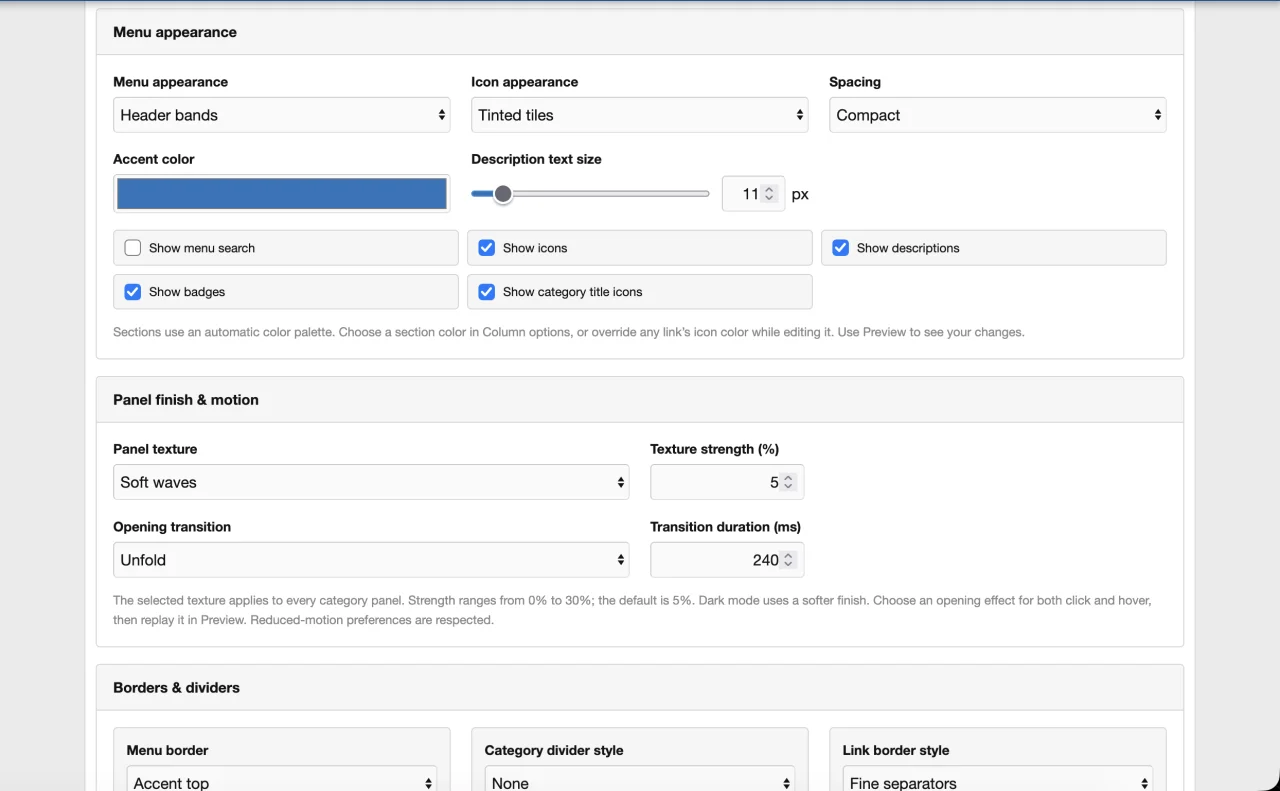This screenshot has height=791, width=1280.
Task: Click the Description text size slider handle
Action: tap(503, 194)
